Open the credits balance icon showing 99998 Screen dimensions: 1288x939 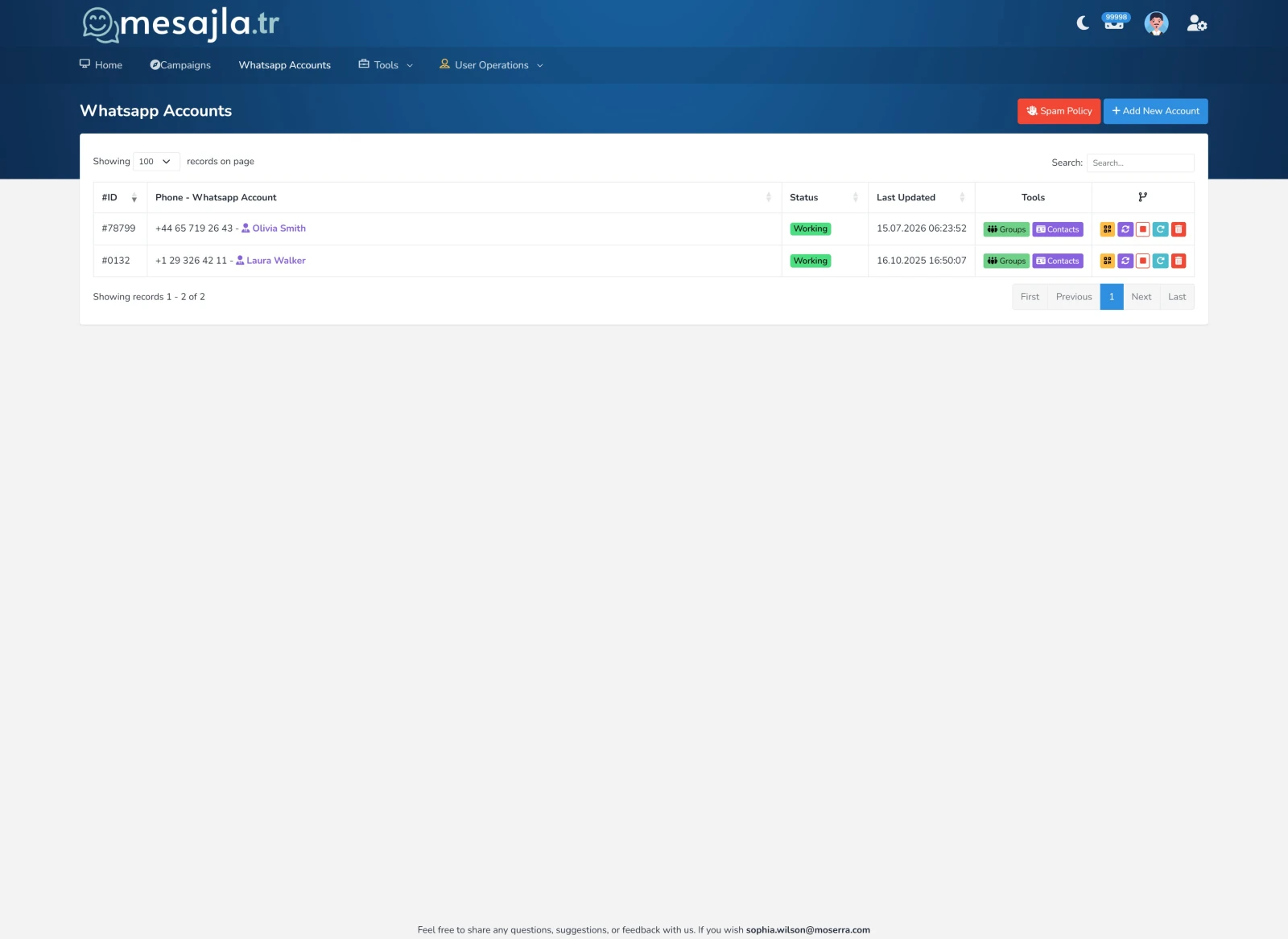pos(1115,22)
